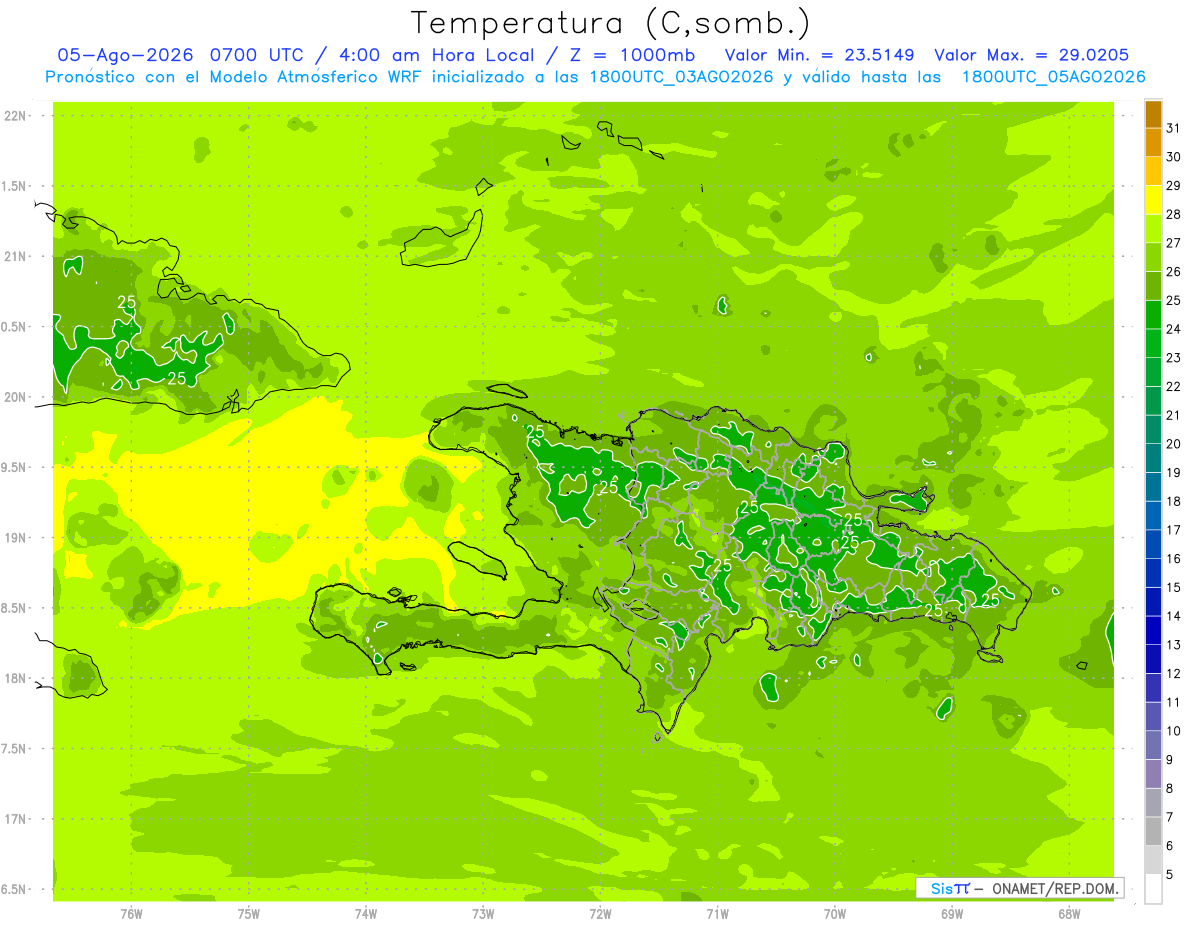
Task: Click the "68W" longitude label
Action: click(x=1069, y=914)
